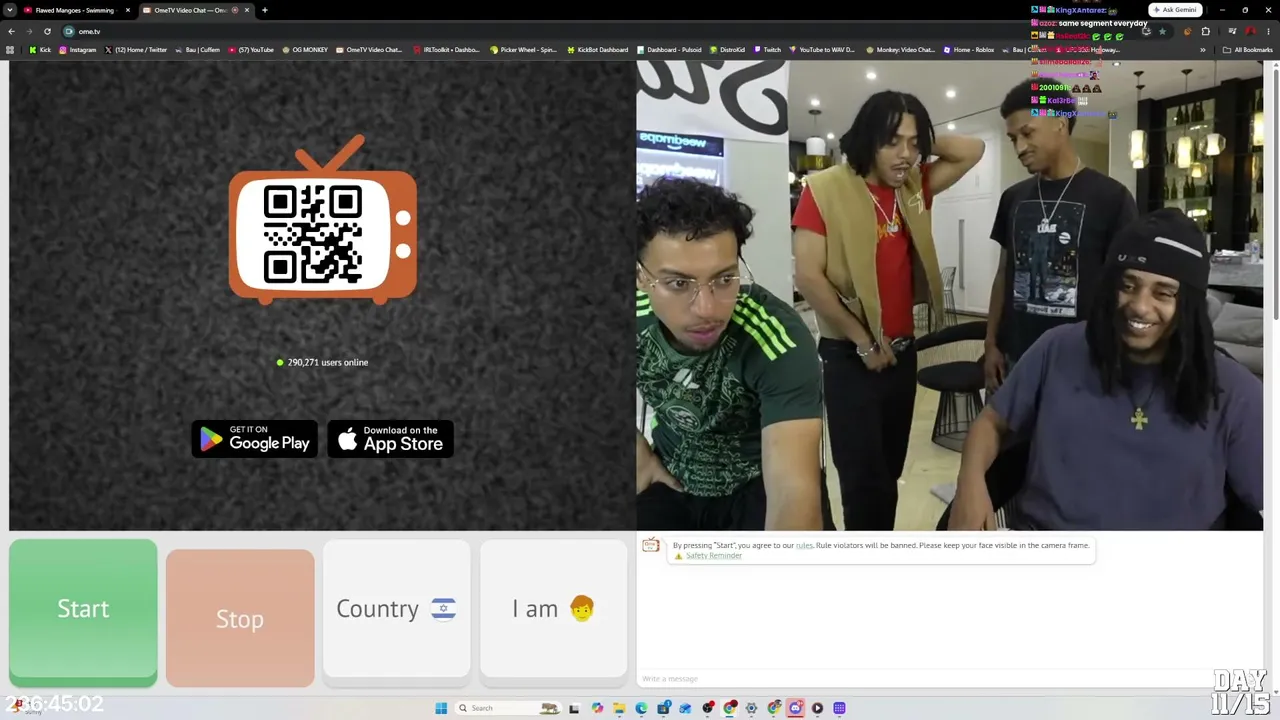1280x720 pixels.
Task: Open the Settings gear on the taskbar
Action: coord(751,708)
